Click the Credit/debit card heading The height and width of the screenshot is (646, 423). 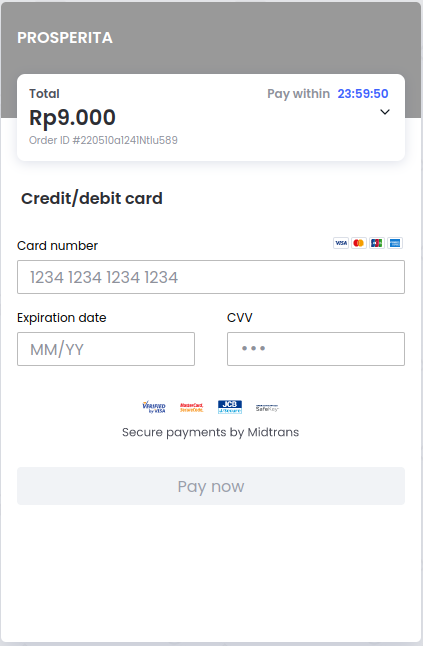tap(92, 199)
